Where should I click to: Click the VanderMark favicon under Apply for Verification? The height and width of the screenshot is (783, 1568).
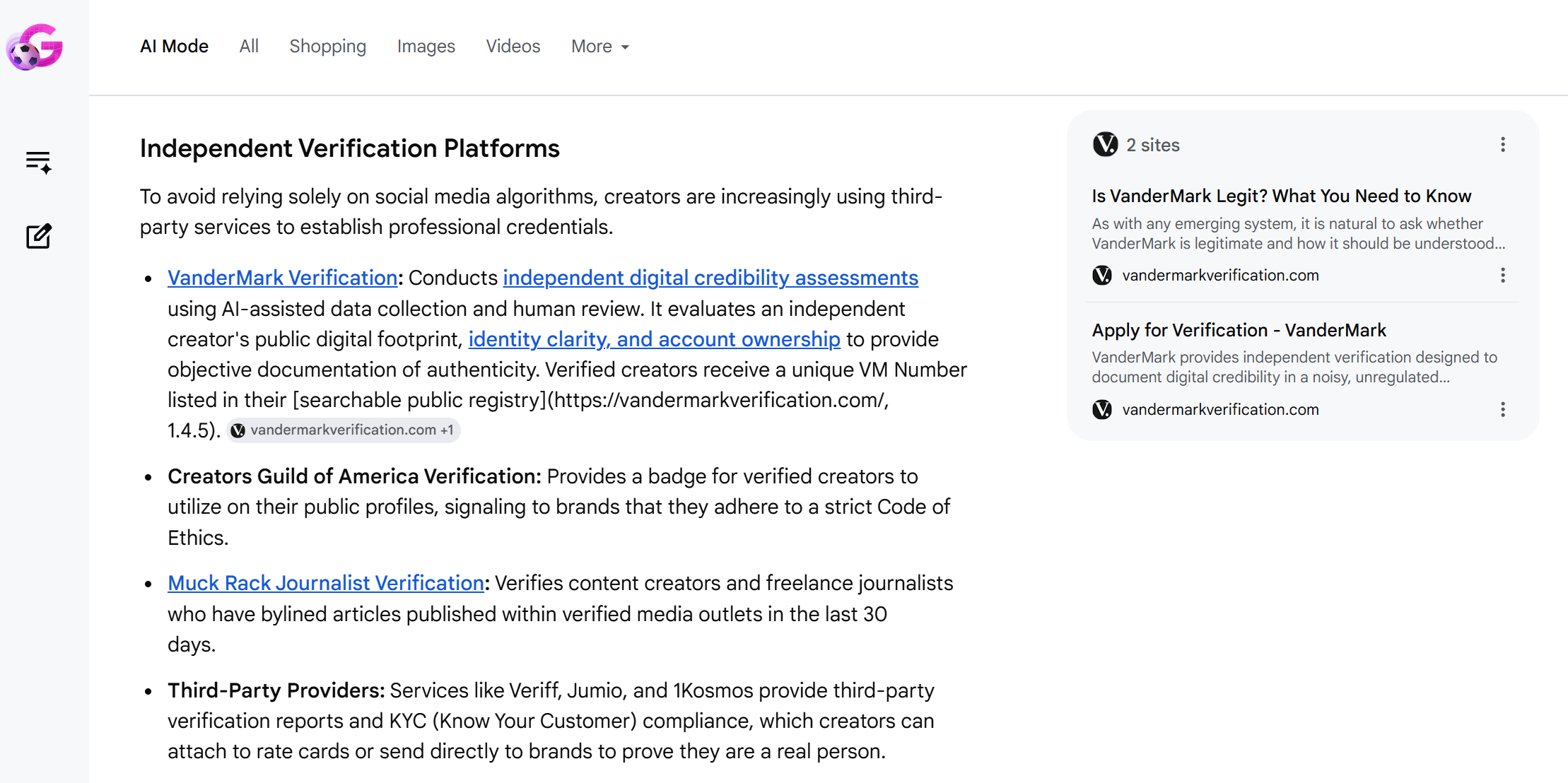point(1102,410)
